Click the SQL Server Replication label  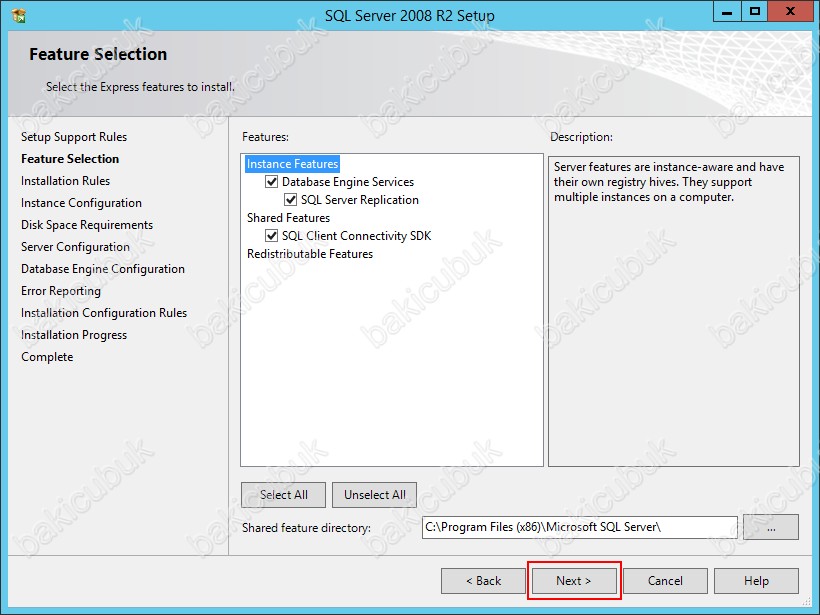point(360,200)
